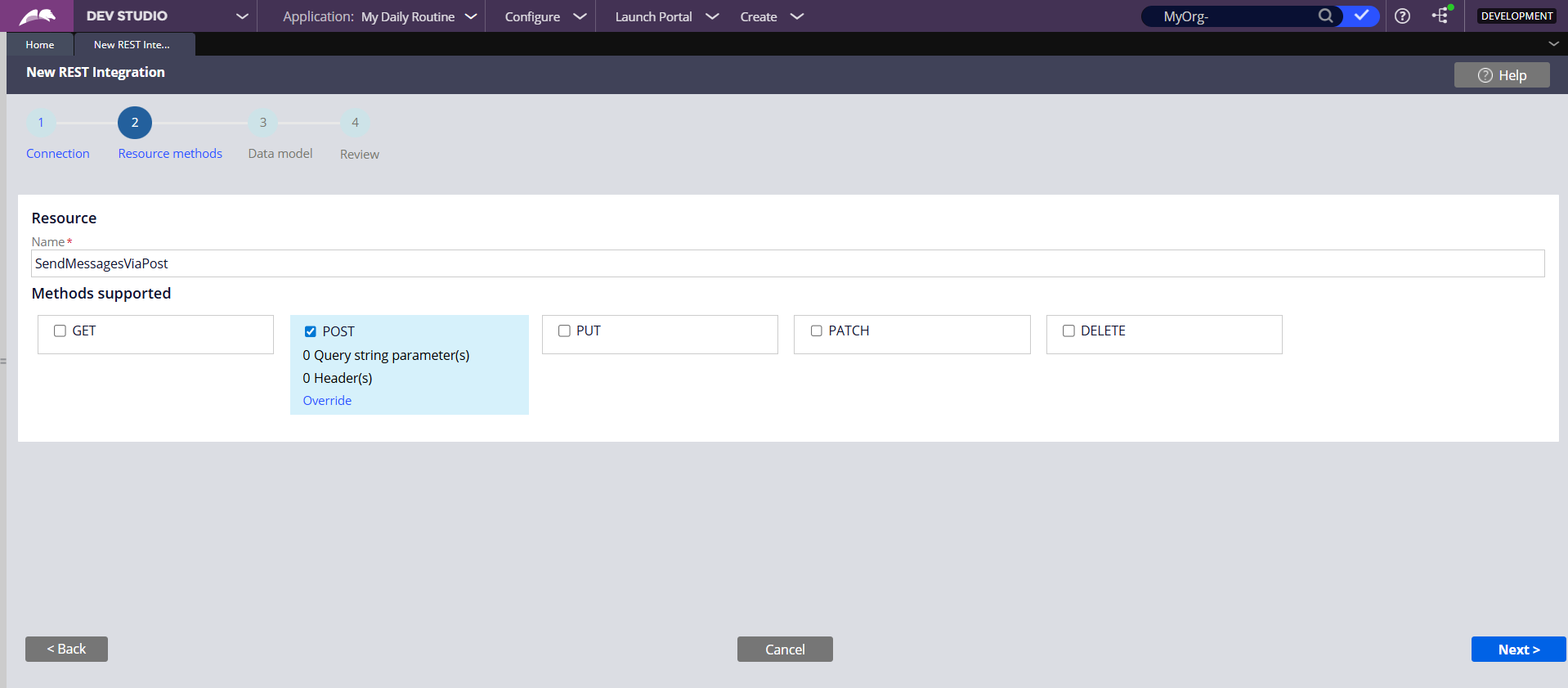Click the step 3 Data model circle
Viewport: 1568px width, 688px height.
262,123
